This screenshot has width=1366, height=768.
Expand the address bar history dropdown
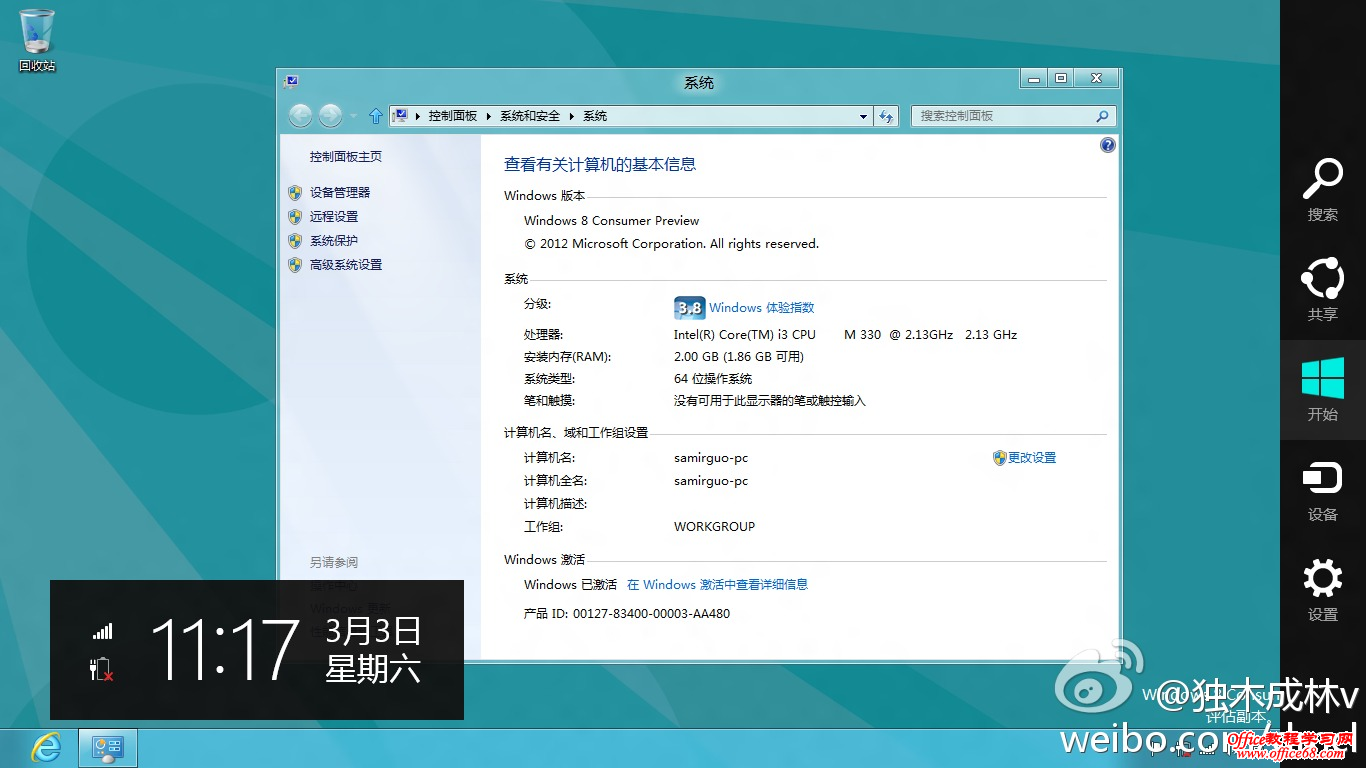pos(863,117)
